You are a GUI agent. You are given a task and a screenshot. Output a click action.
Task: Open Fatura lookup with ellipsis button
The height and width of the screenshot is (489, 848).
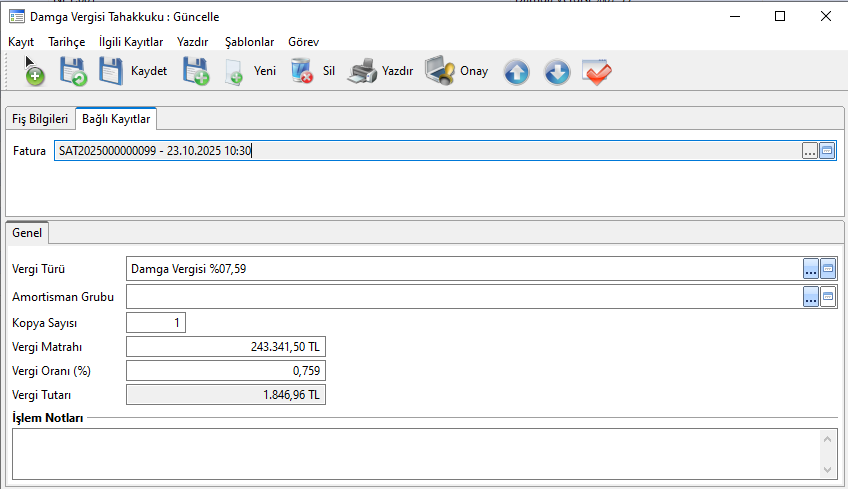click(809, 151)
